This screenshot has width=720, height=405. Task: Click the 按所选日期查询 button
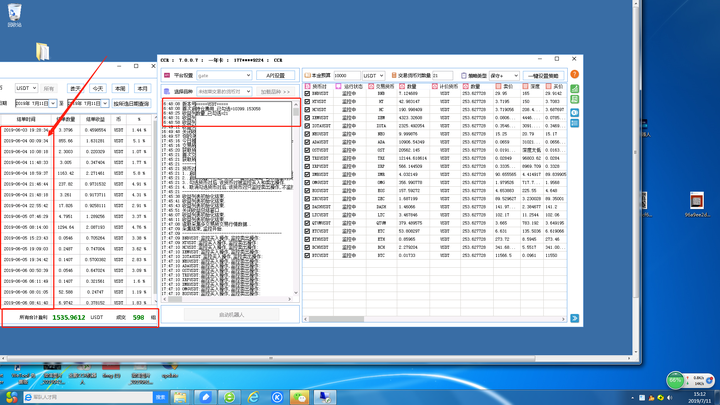coord(131,103)
